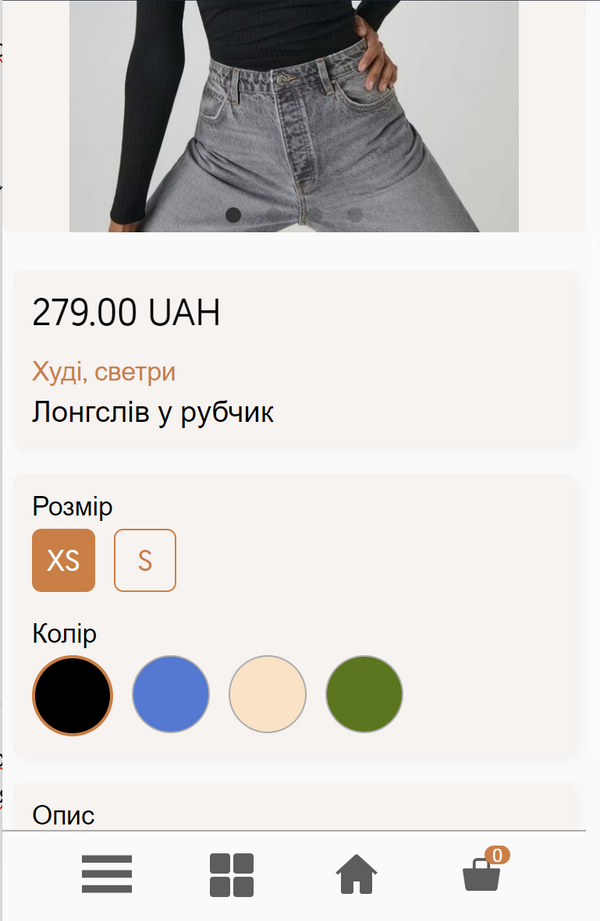The height and width of the screenshot is (921, 600).
Task: Select the active dark carousel dot
Action: coord(233,215)
